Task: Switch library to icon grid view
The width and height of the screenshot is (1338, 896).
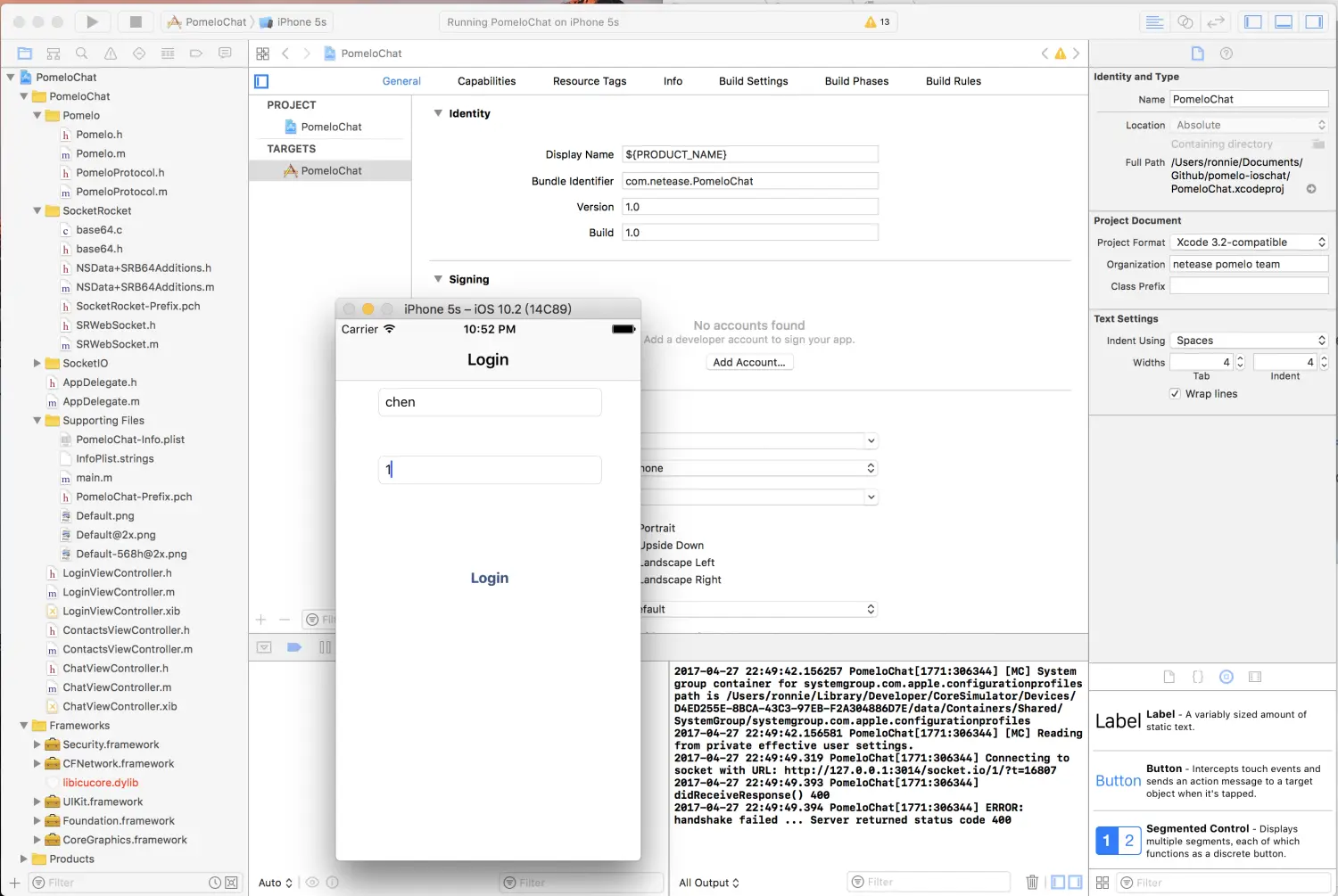Action: tap(1103, 882)
